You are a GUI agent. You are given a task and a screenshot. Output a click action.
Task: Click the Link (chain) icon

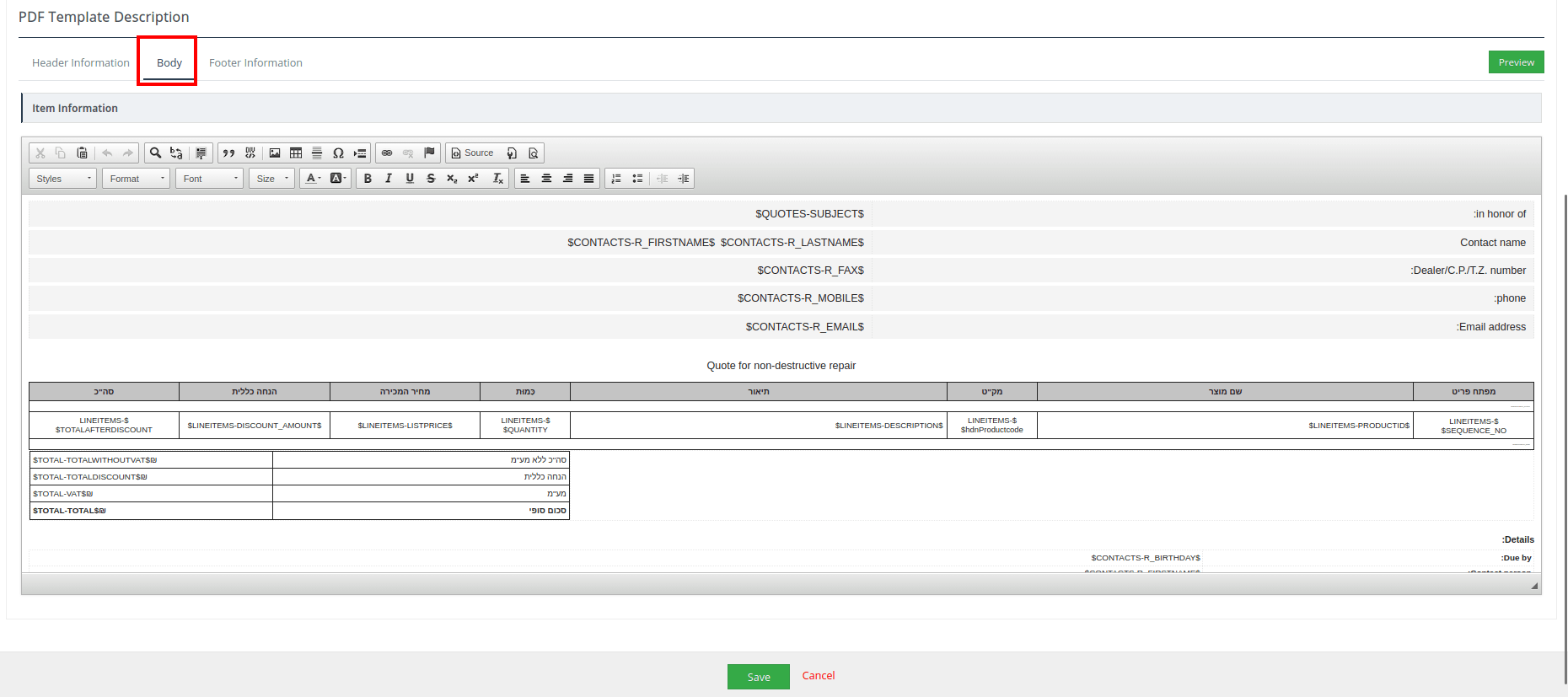click(x=387, y=153)
